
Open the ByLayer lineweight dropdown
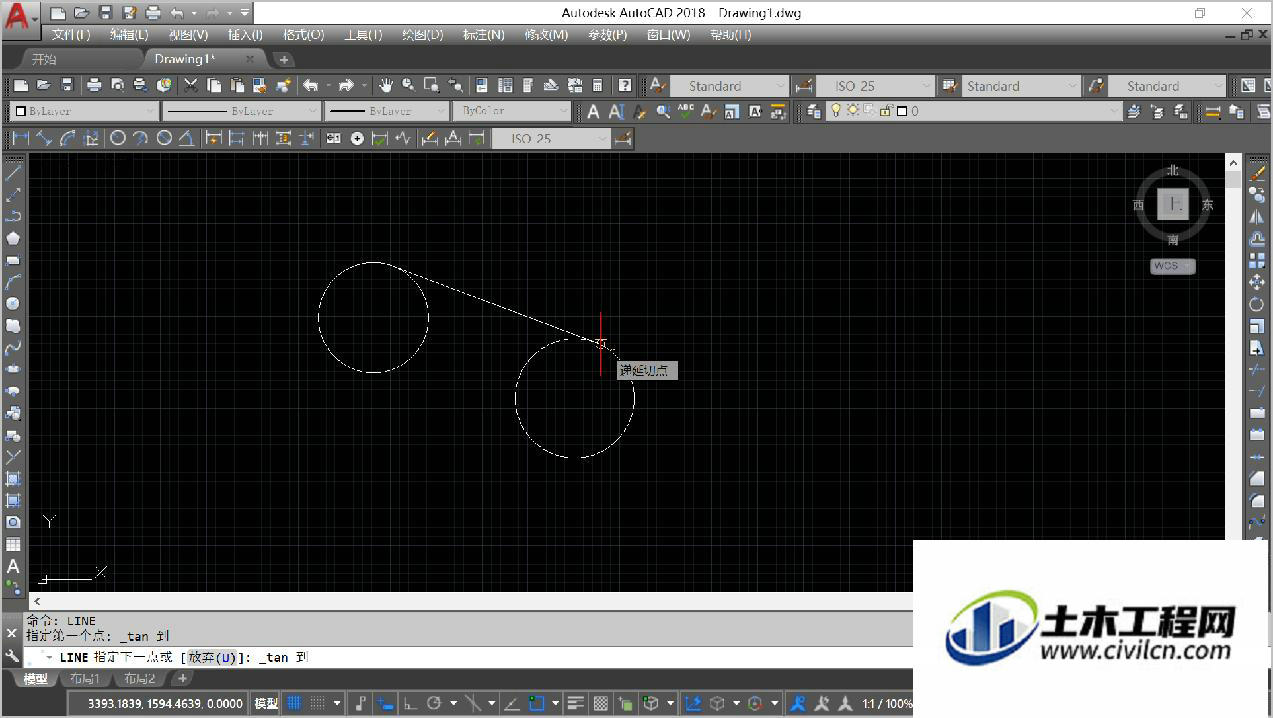pyautogui.click(x=385, y=111)
